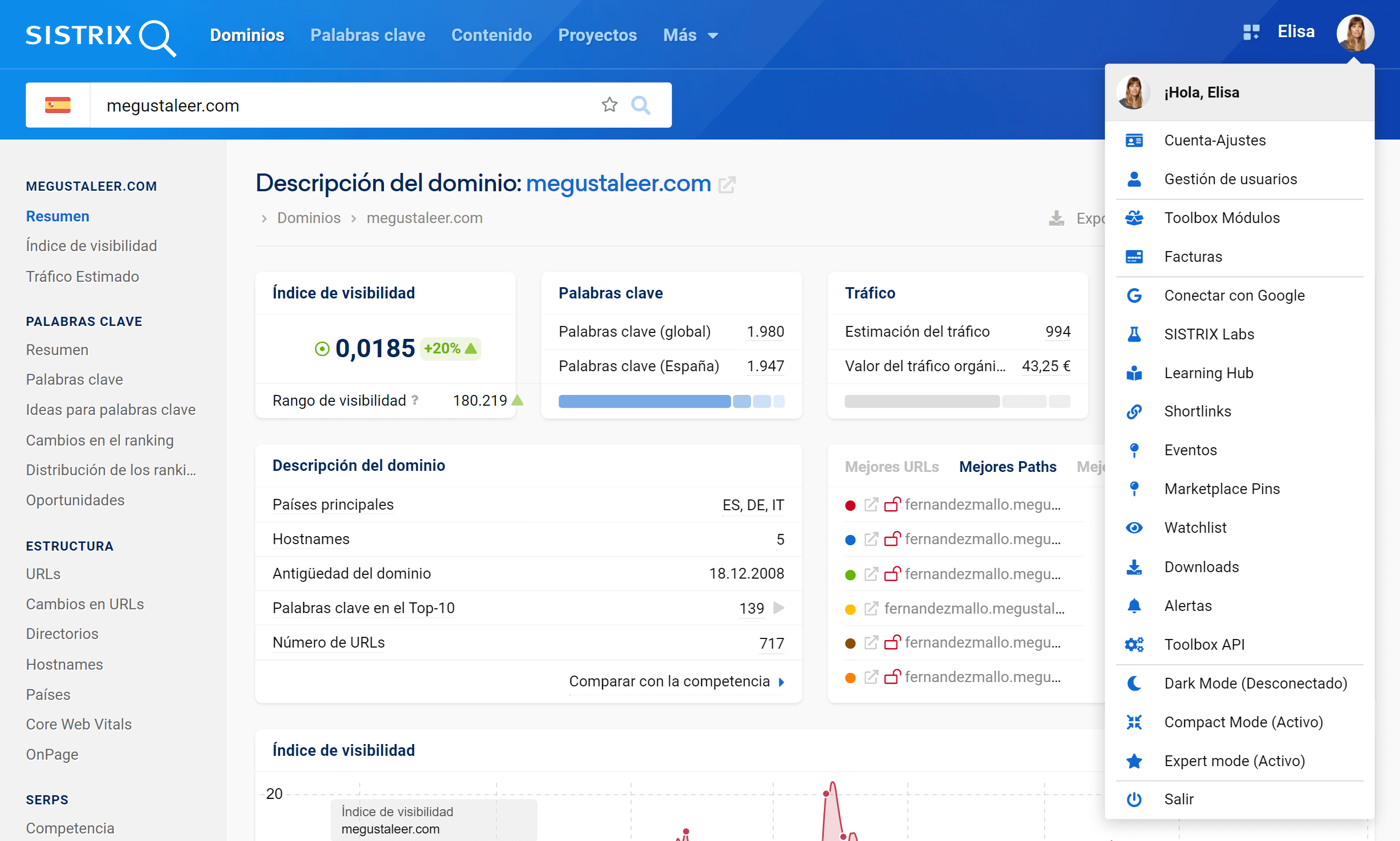Viewport: 1400px width, 841px height.
Task: Toggle Expert mode (Activo)
Action: tap(1234, 761)
